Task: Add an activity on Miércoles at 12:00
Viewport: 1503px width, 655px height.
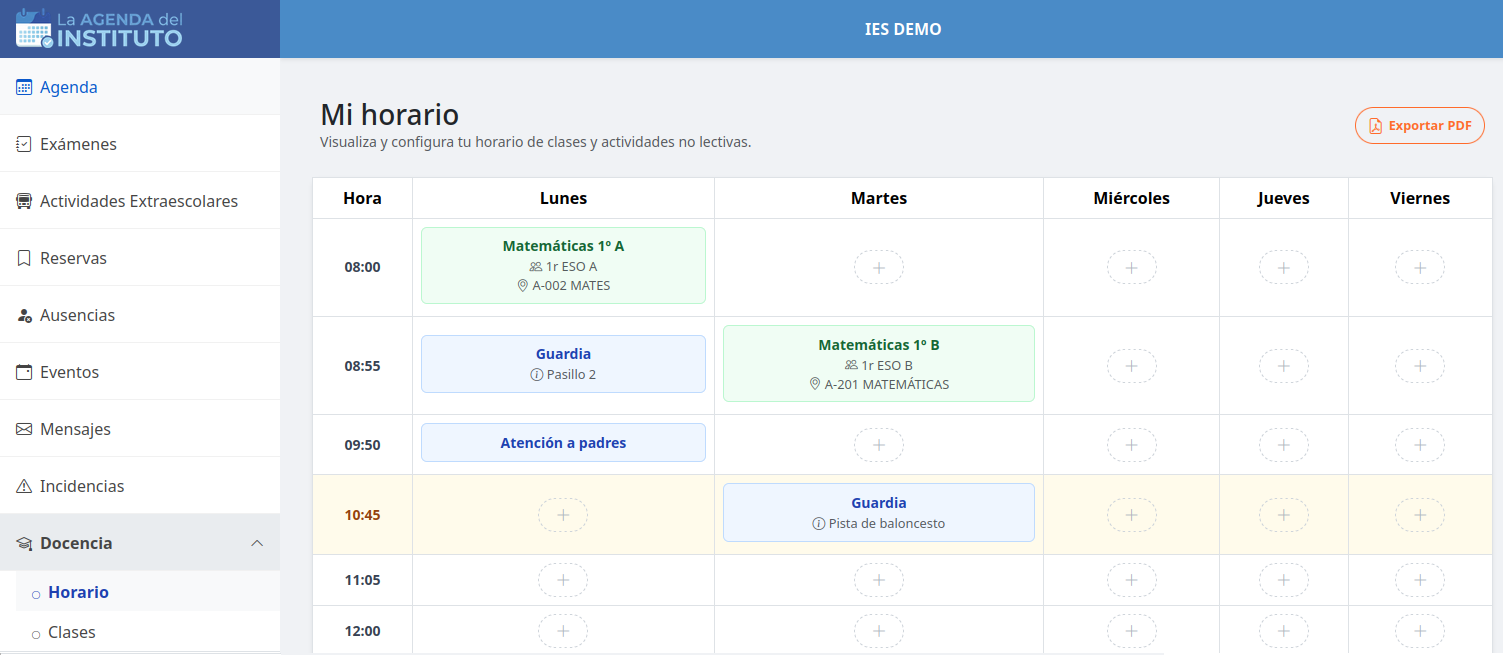Action: pyautogui.click(x=1132, y=631)
